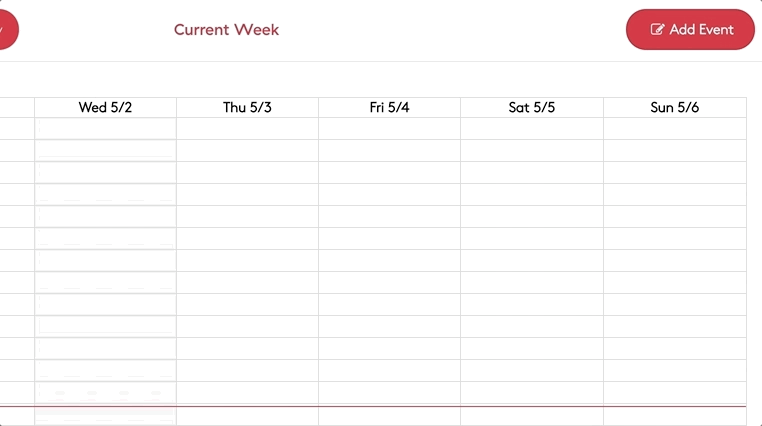Select the Thu 5/3 column header
The height and width of the screenshot is (426, 762).
coord(247,107)
